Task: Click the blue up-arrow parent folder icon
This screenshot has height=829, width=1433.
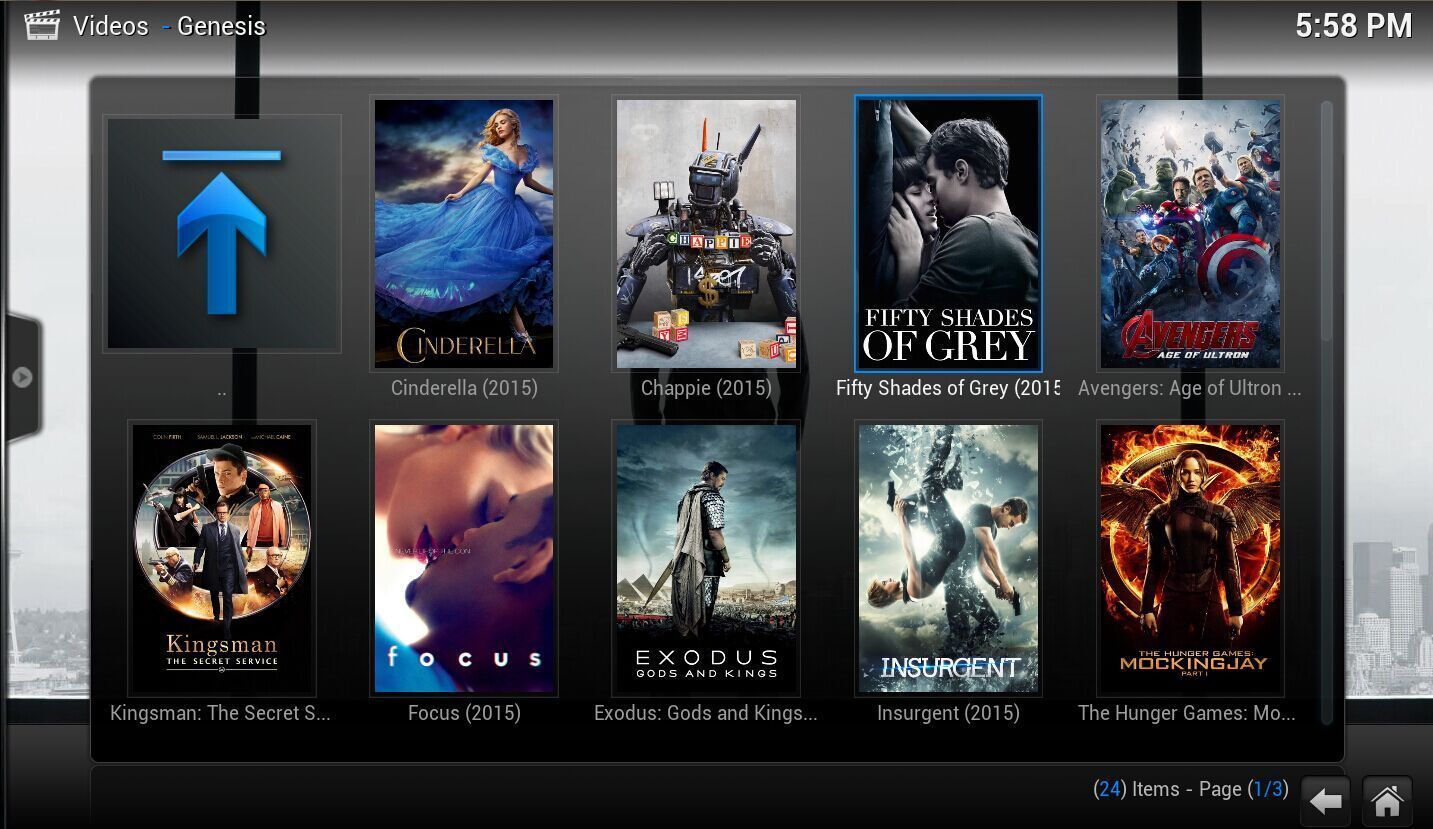Action: tap(222, 234)
